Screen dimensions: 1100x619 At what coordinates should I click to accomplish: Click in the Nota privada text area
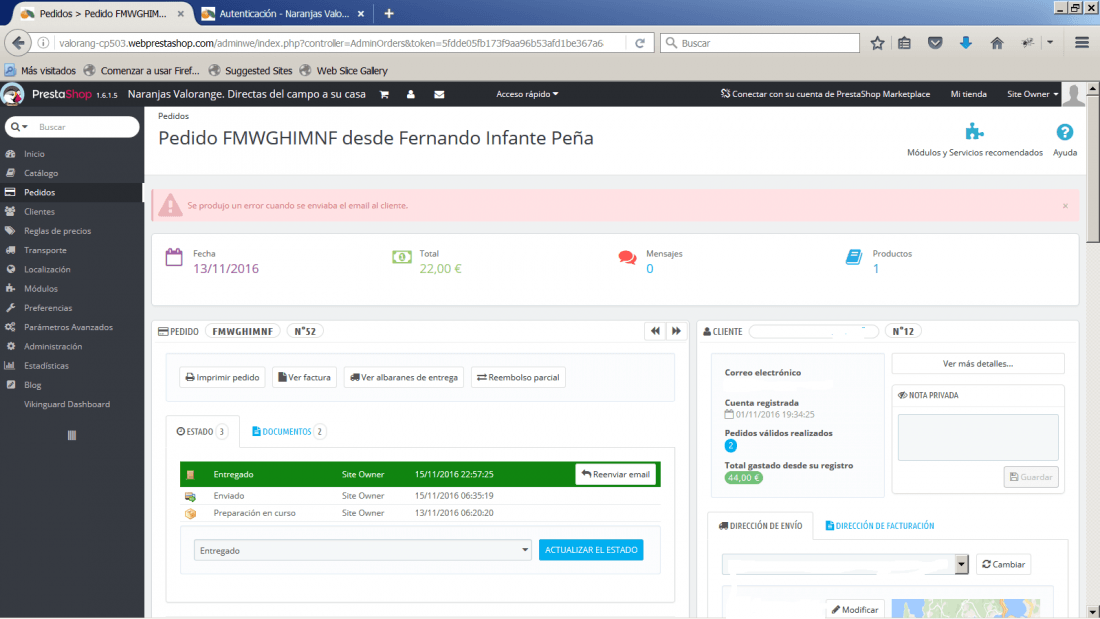tap(978, 437)
